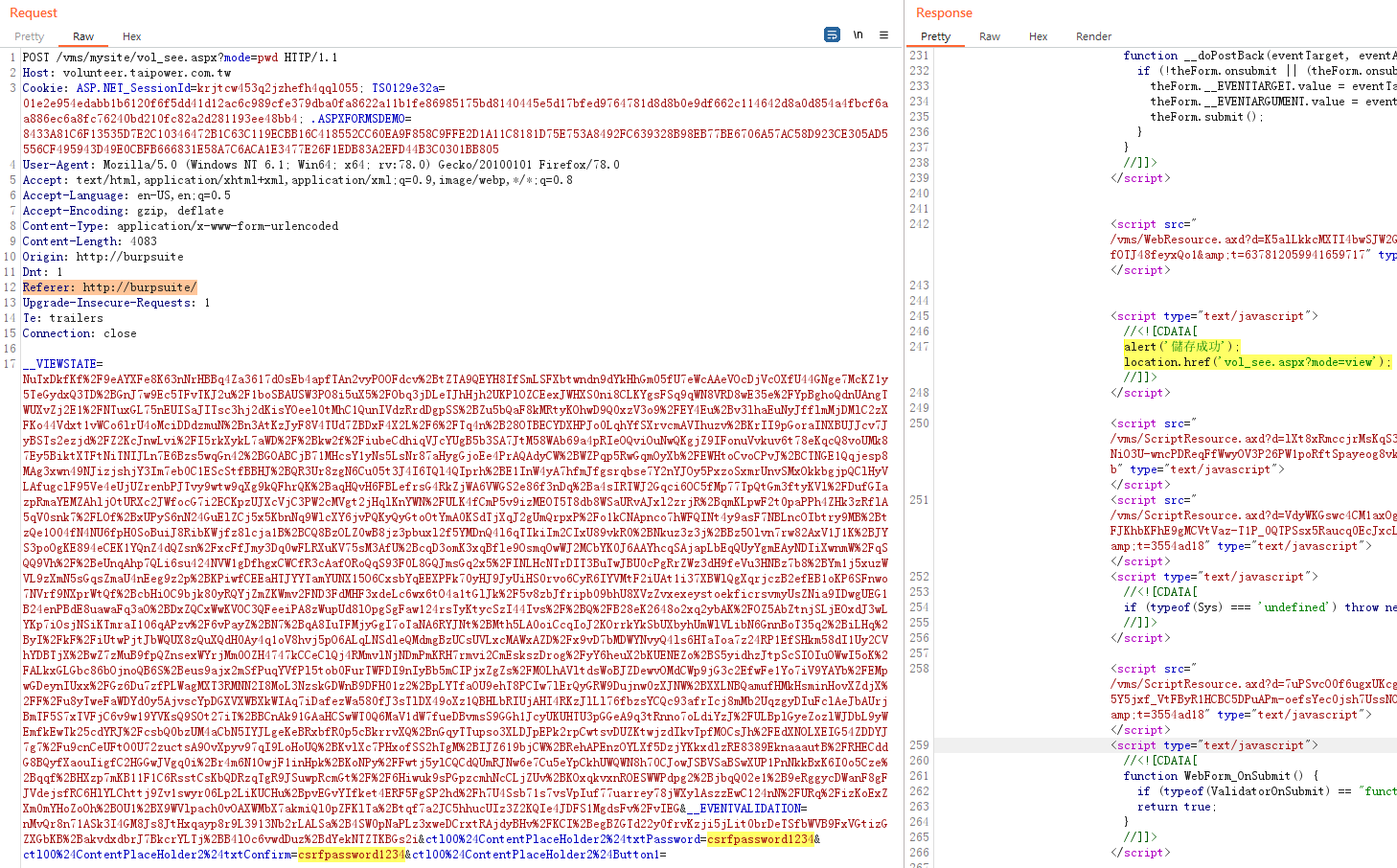Image resolution: width=1397 pixels, height=868 pixels.
Task: Click the Accept-Language header line
Action: (x=126, y=195)
